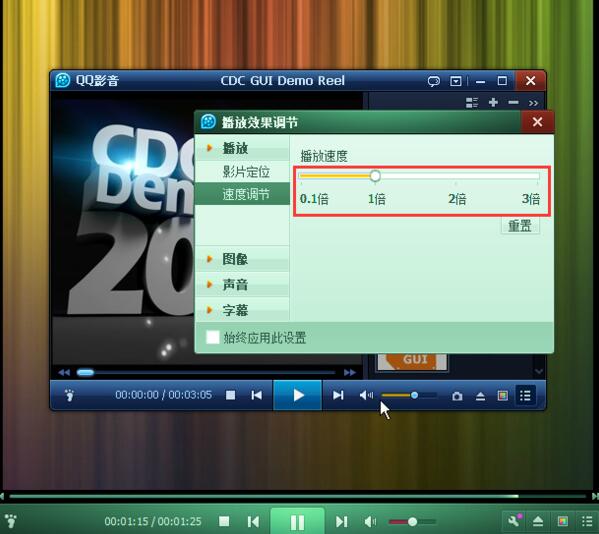Expand the 图像 section
Screen dimensions: 599x534
point(242,259)
